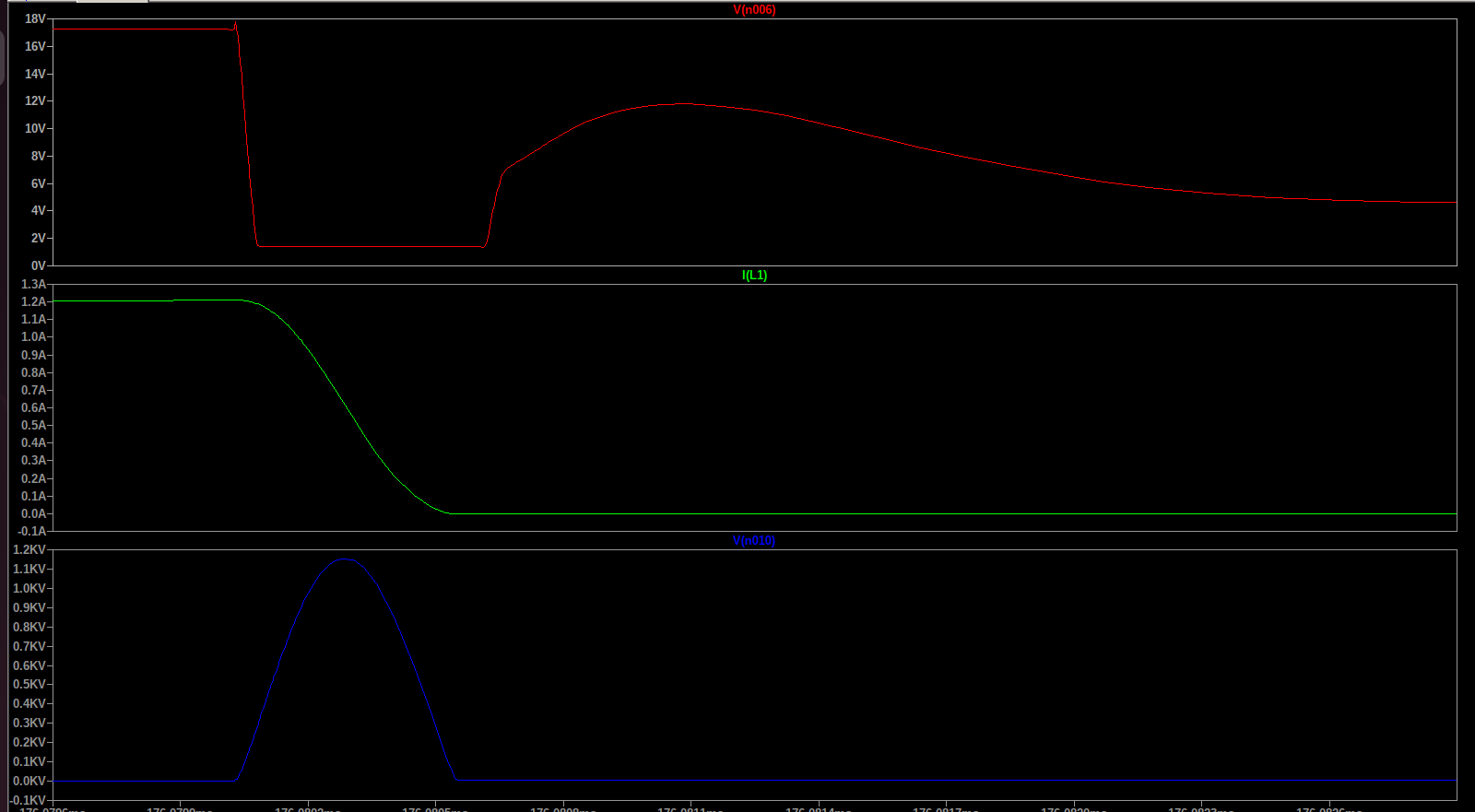Click the 10V axis tick label
Screen dimensions: 1475x812
35,129
